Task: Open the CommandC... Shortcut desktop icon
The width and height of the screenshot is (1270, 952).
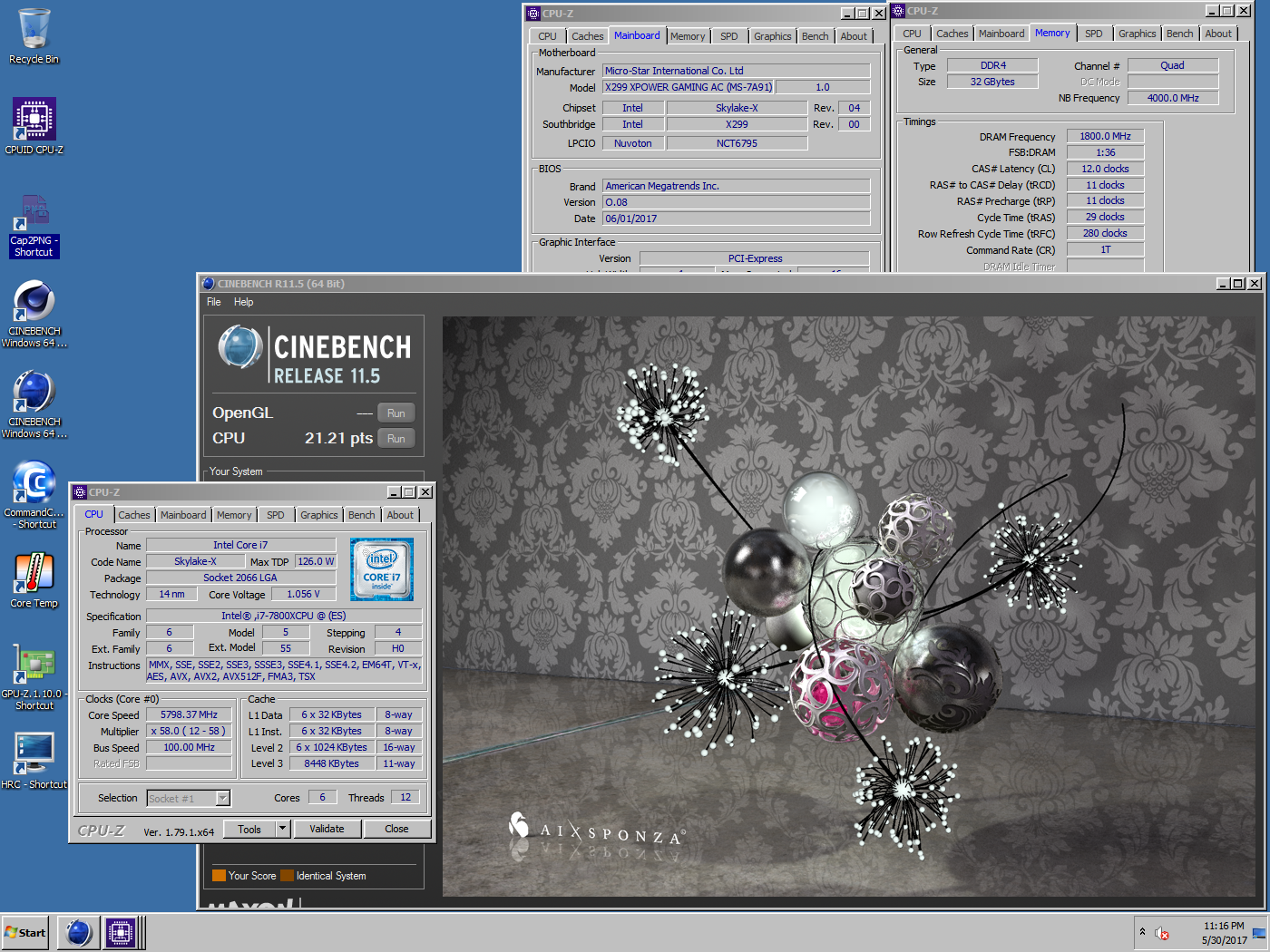Action: tap(34, 495)
